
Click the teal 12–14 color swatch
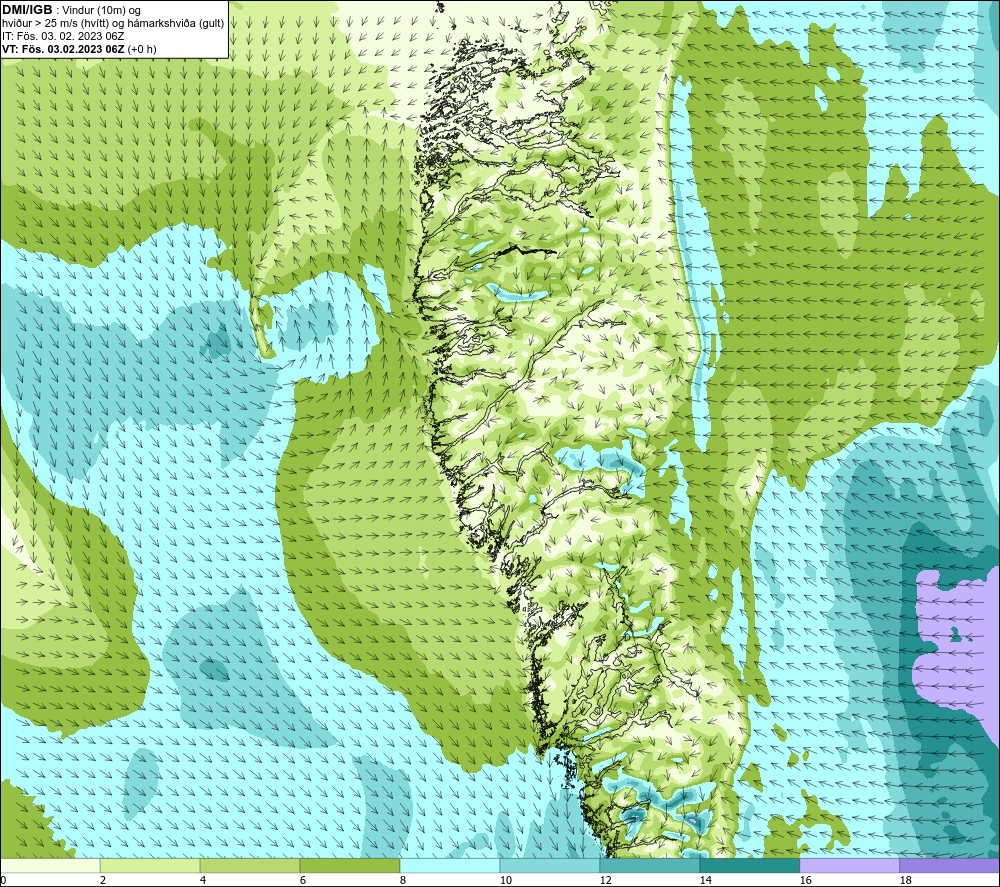(649, 865)
